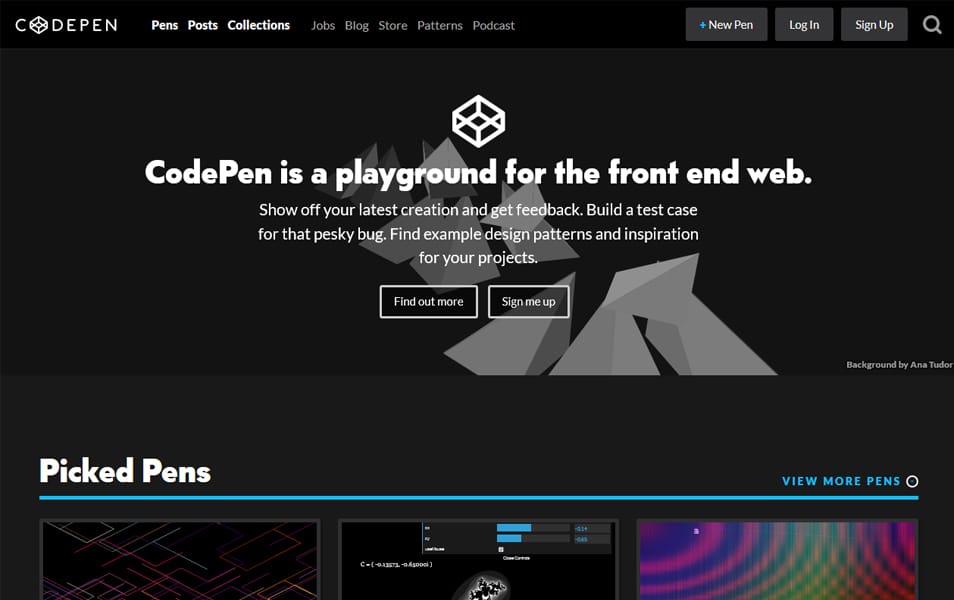Open the Podcast link

pos(493,25)
